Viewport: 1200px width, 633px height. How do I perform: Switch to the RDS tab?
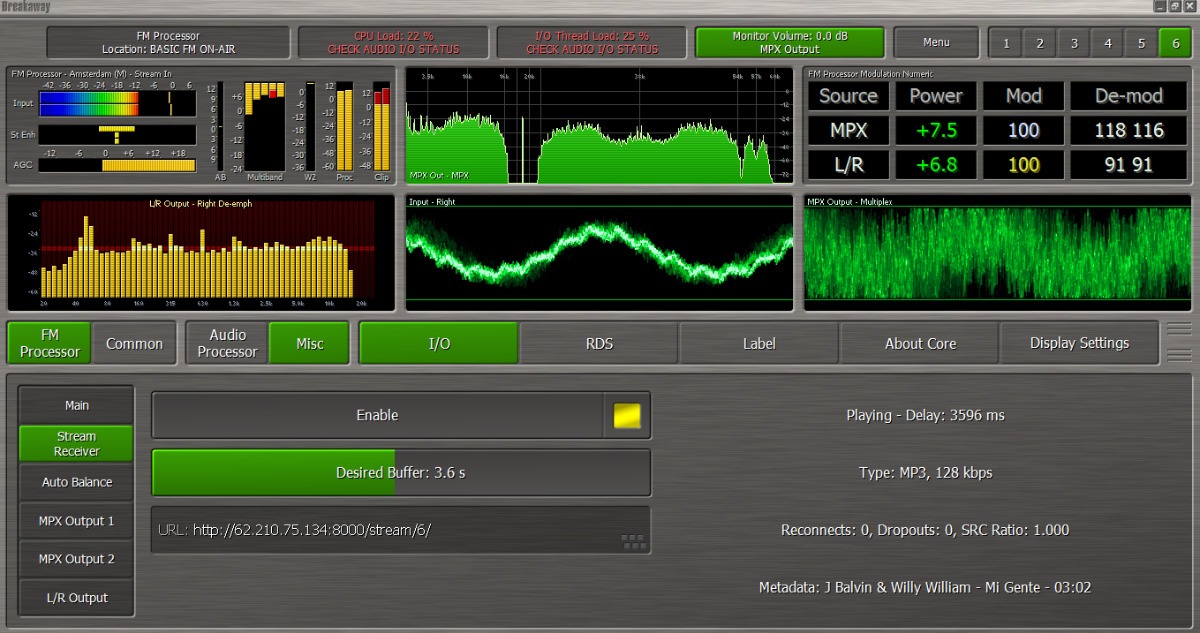(599, 343)
